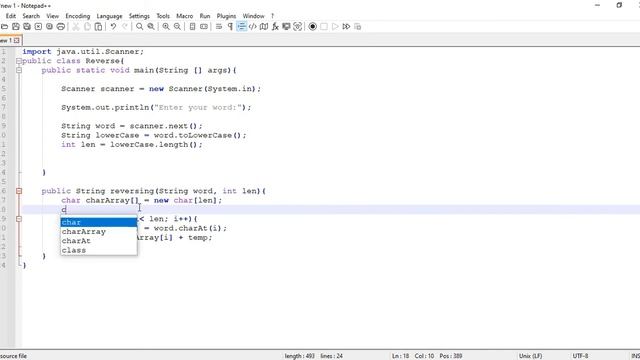Click the Close document toolbar icon
Screen dimensions: 640x360
[x=38, y=27]
